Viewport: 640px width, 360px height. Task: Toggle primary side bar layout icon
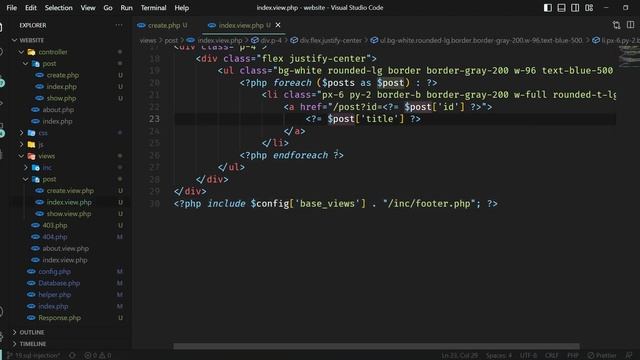tap(548, 8)
